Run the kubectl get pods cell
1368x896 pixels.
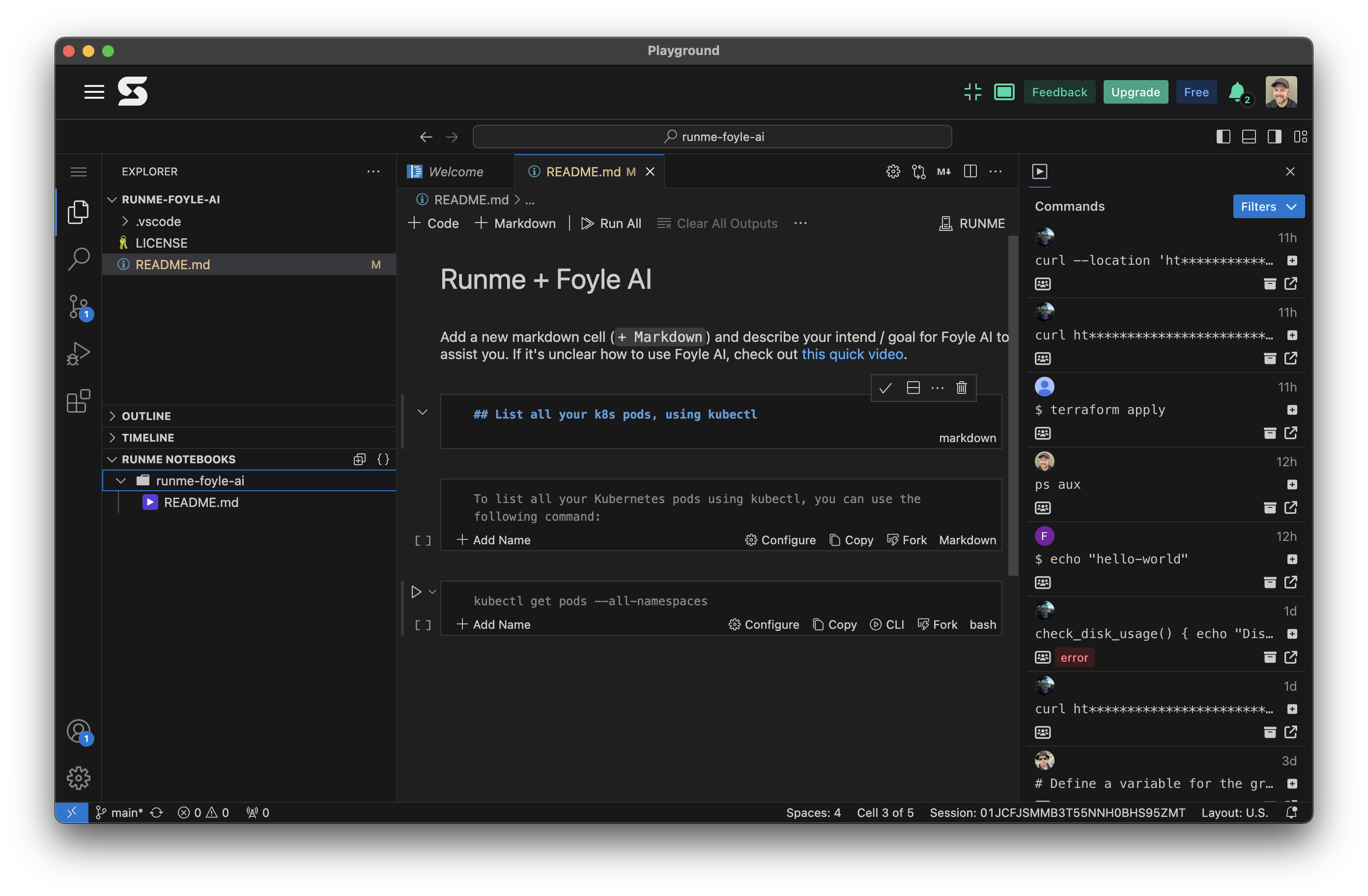[416, 591]
